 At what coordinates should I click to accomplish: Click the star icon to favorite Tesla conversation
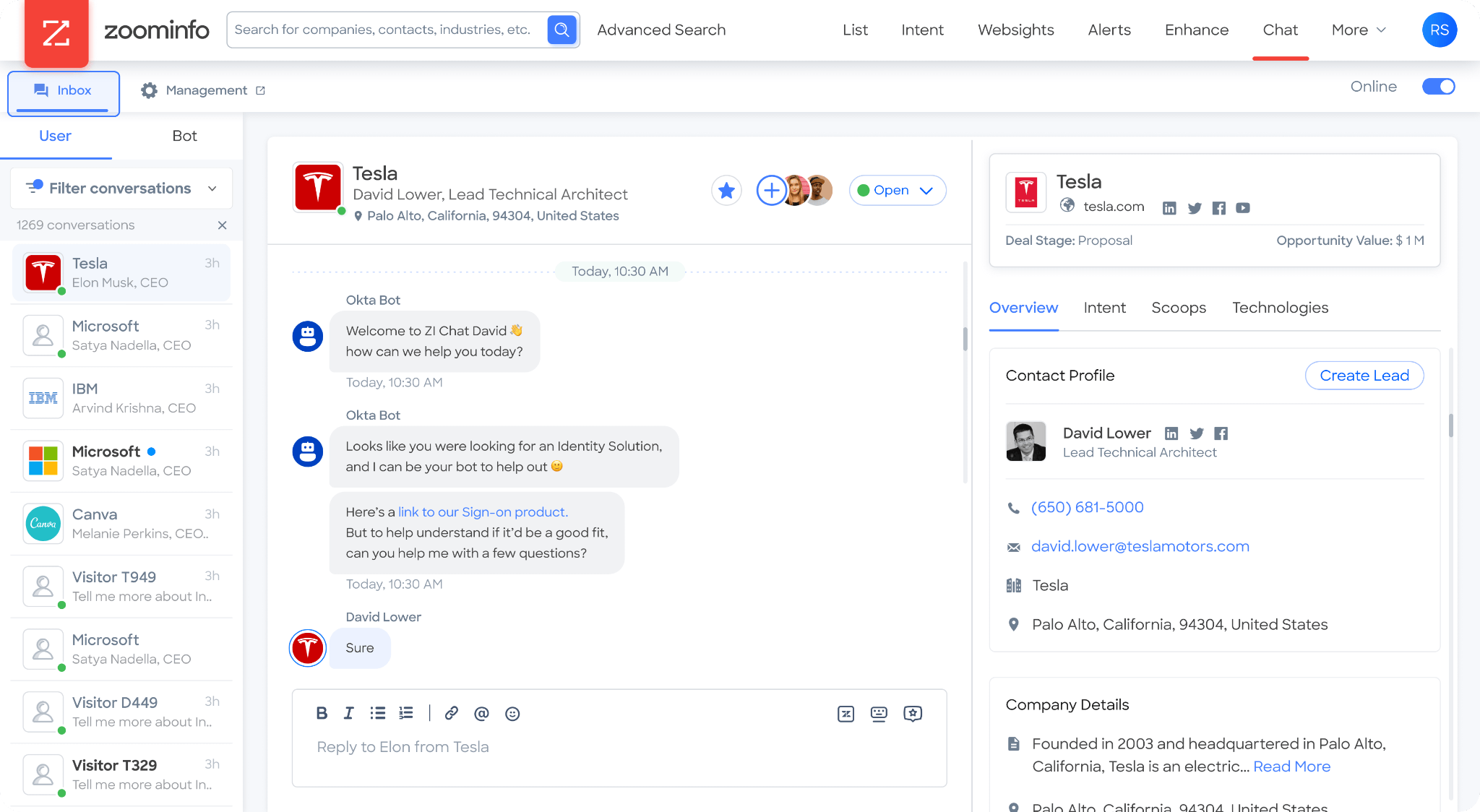tap(726, 190)
